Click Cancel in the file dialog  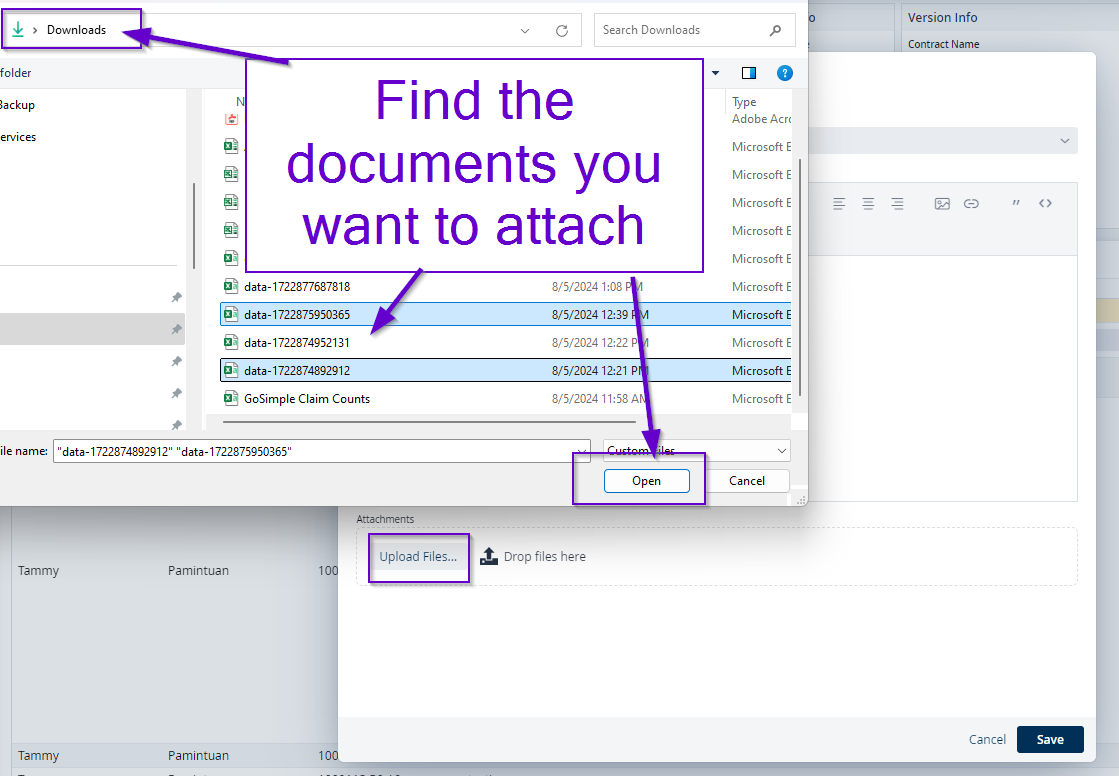(747, 481)
